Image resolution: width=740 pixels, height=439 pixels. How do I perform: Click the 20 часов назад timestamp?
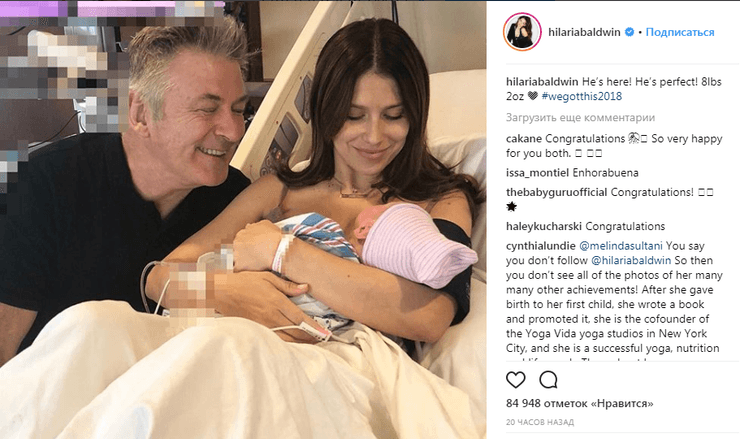(540, 422)
